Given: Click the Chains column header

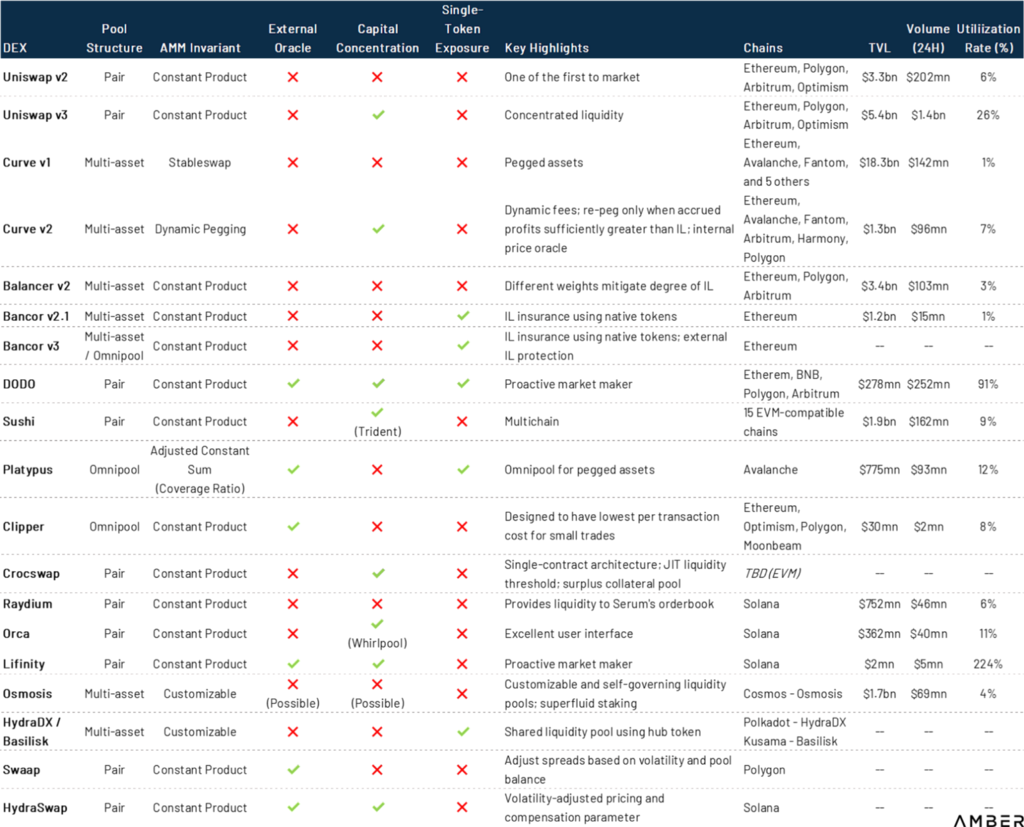Looking at the screenshot, I should (x=763, y=48).
